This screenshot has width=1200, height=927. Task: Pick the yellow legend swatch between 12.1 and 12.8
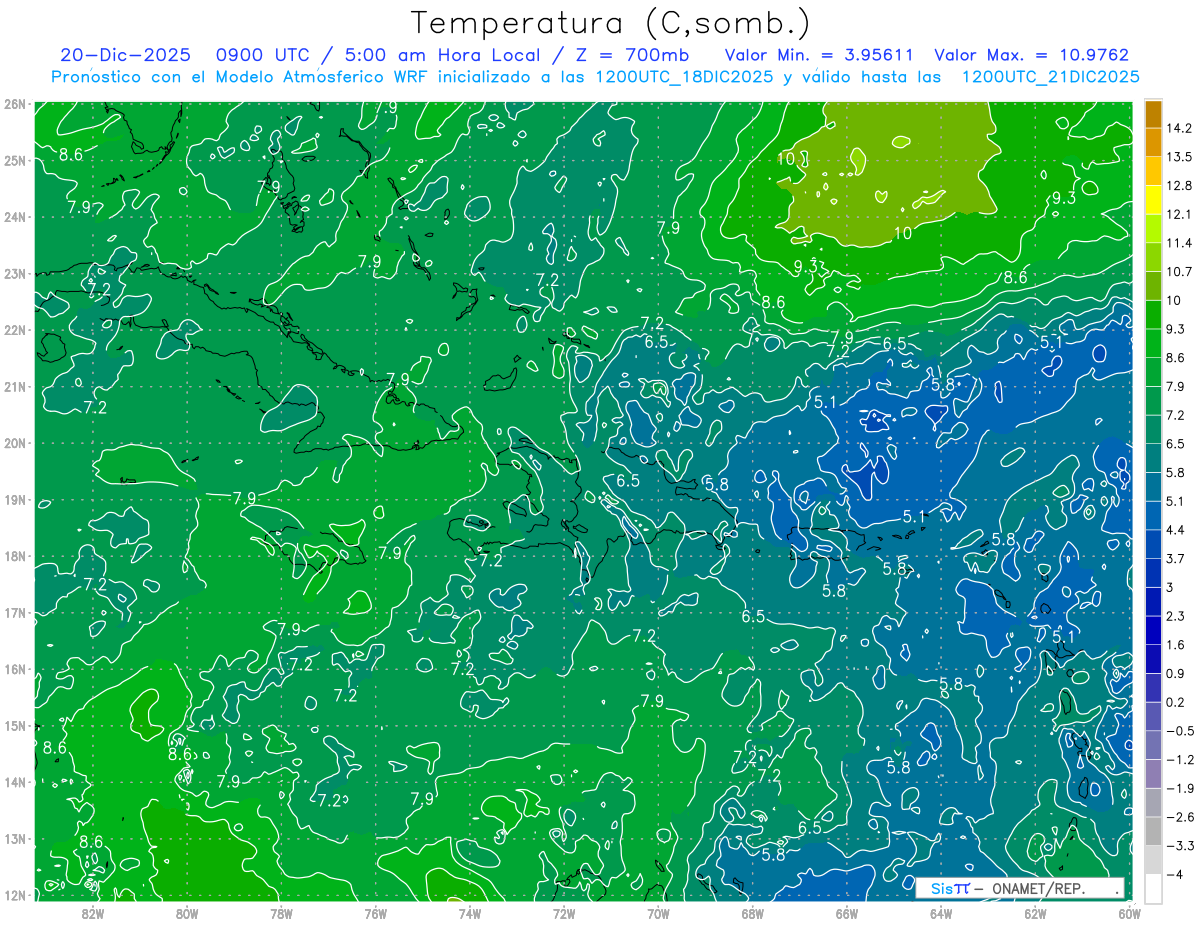click(x=1154, y=200)
